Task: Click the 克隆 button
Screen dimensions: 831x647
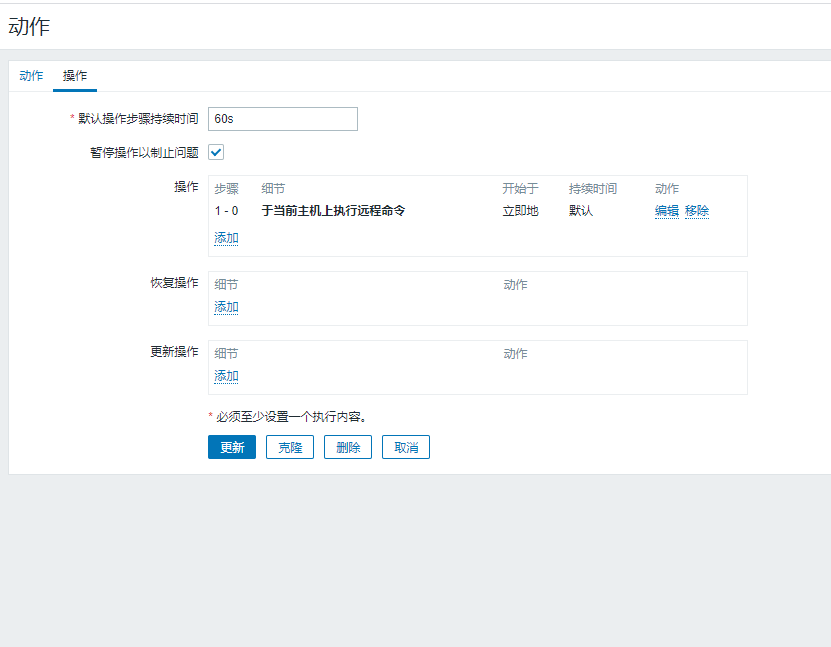Action: pos(290,447)
